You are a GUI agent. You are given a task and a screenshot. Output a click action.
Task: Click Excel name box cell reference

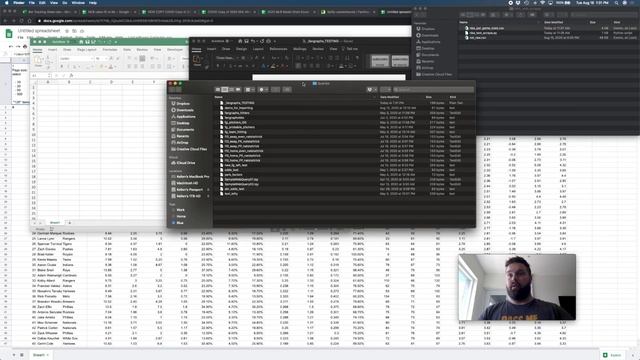pyautogui.click(x=40, y=76)
